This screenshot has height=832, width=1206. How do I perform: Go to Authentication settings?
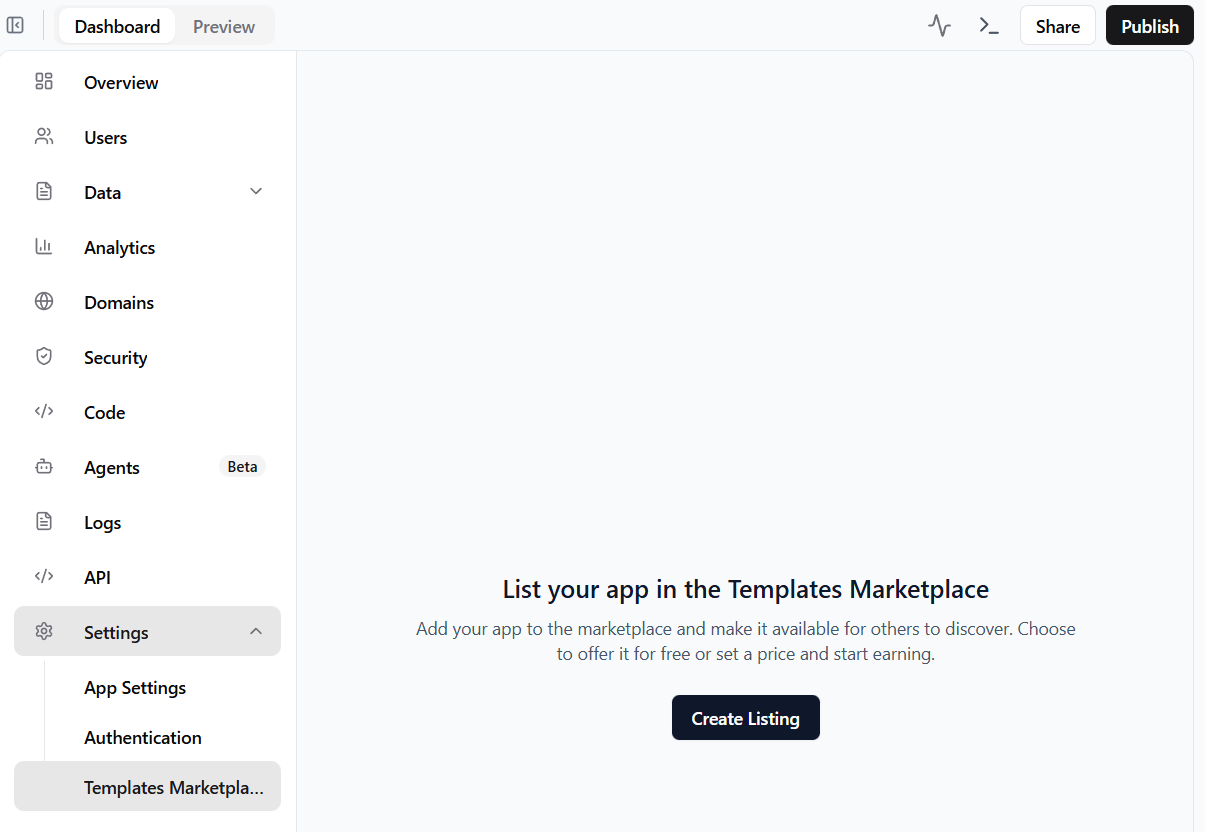point(142,737)
